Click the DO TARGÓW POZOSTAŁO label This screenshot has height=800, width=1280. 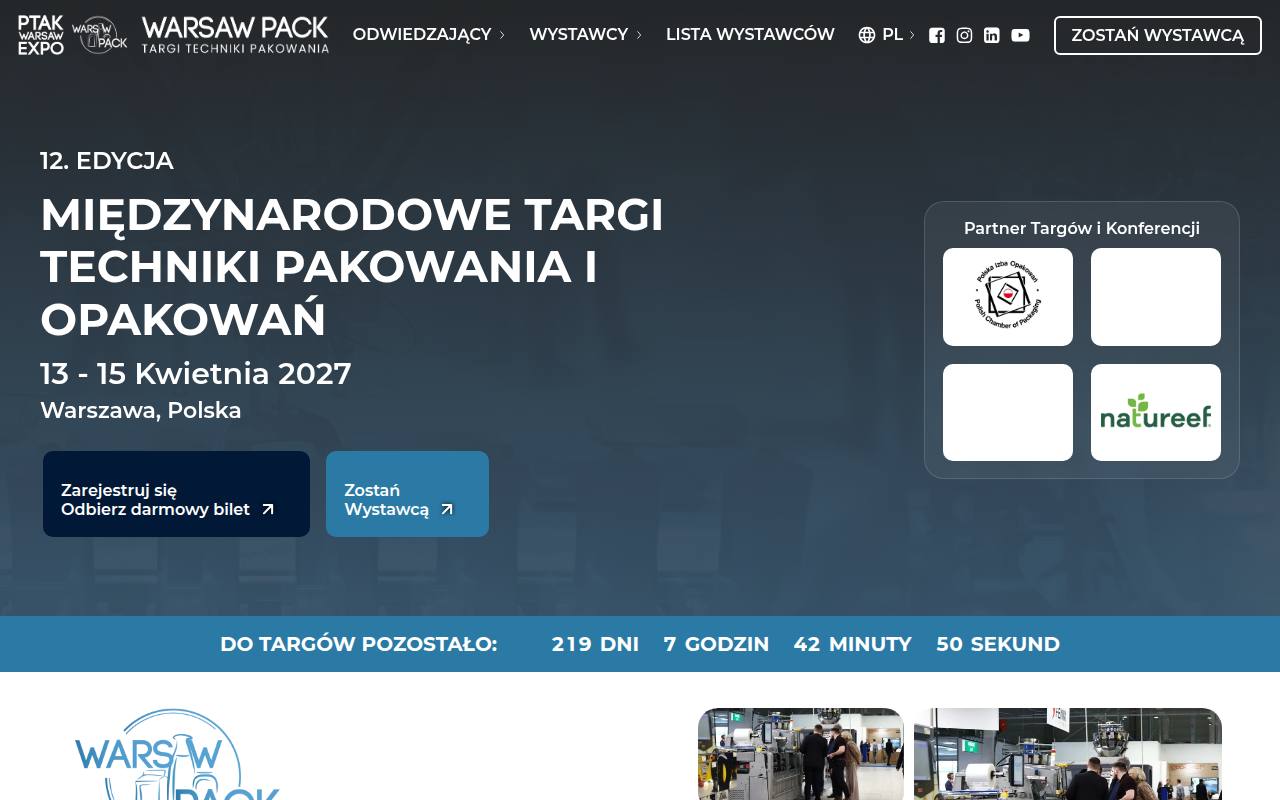[x=359, y=644]
